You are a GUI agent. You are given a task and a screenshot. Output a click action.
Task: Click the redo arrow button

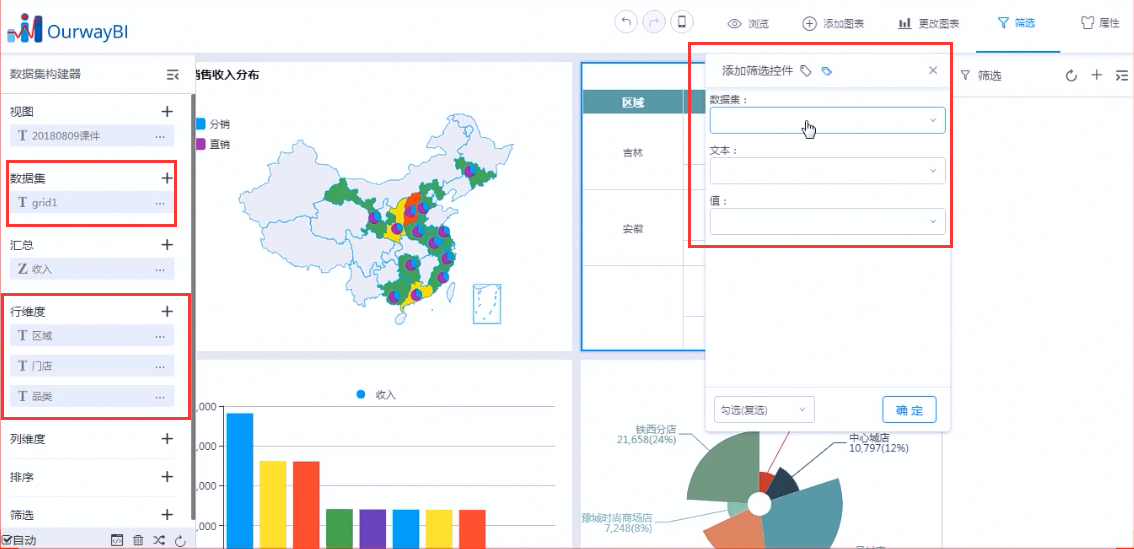(x=654, y=22)
